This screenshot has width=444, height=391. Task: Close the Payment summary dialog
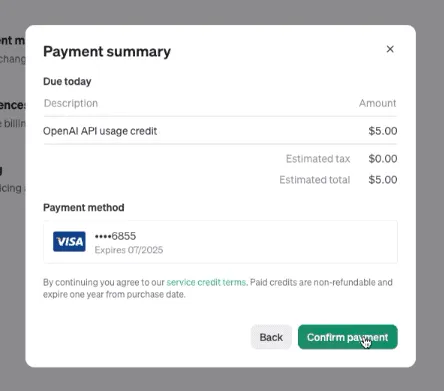click(x=390, y=49)
